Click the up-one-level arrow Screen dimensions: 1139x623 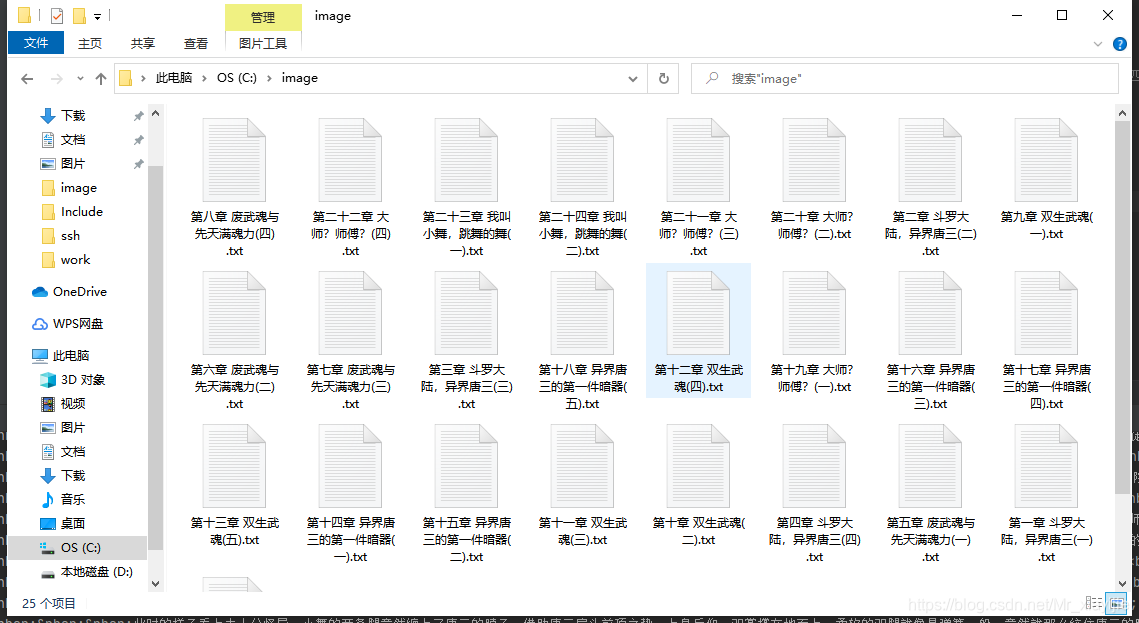pyautogui.click(x=101, y=78)
